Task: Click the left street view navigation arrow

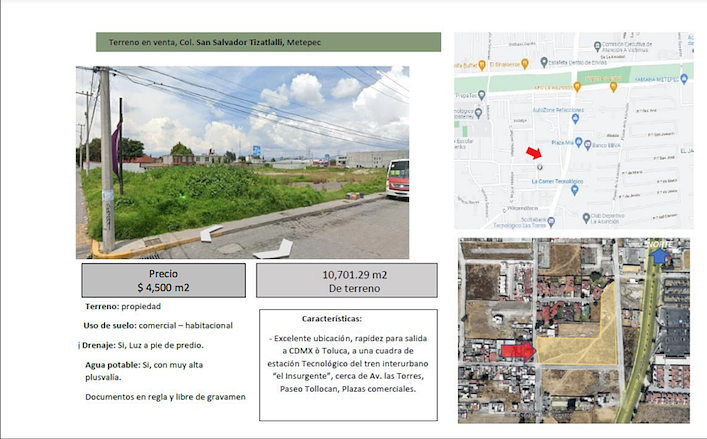Action: click(212, 236)
